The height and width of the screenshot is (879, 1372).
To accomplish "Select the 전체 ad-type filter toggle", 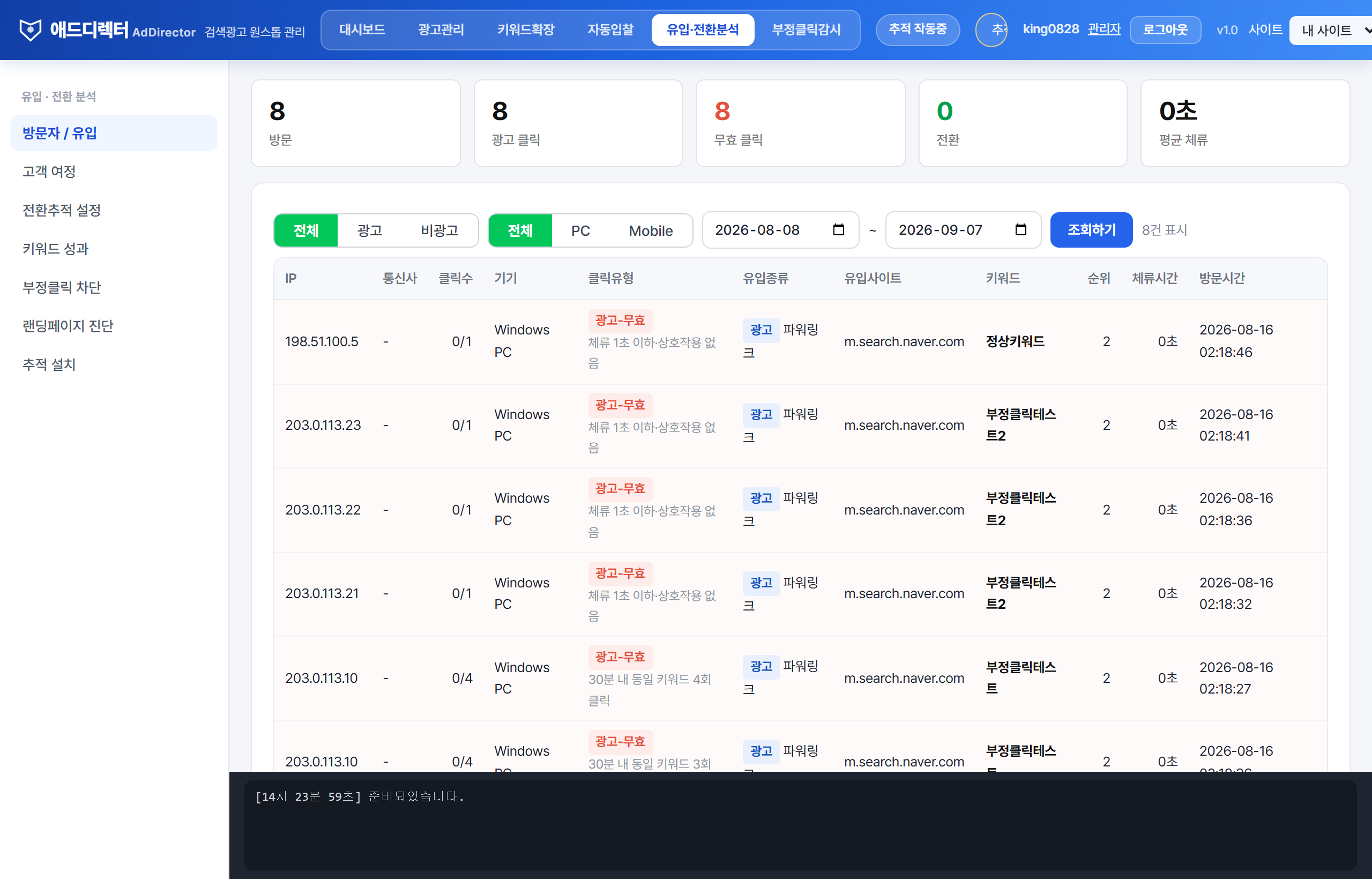I will (x=306, y=230).
